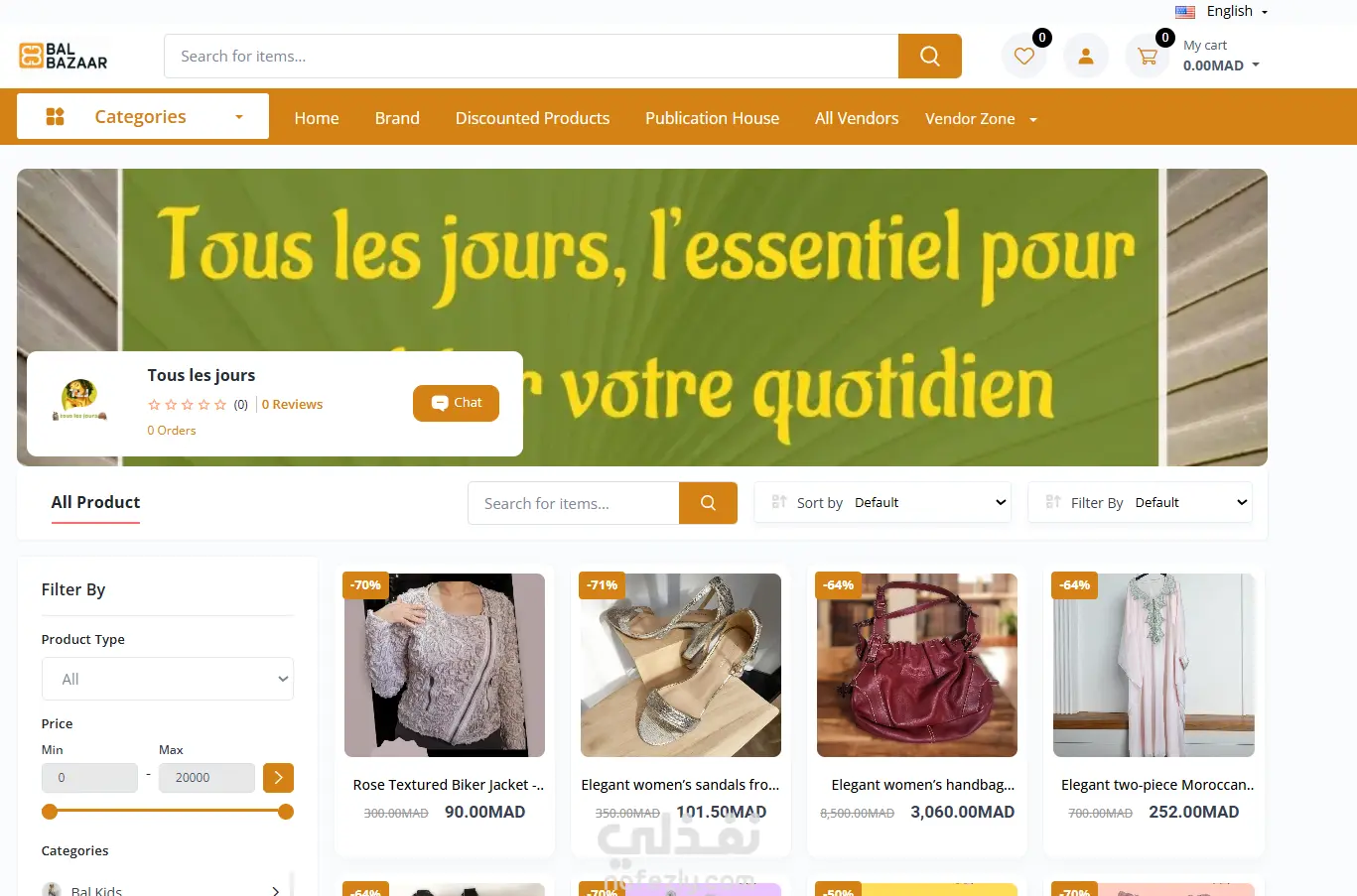1357x896 pixels.
Task: Expand the Categories dropdown menu
Action: tap(143, 116)
